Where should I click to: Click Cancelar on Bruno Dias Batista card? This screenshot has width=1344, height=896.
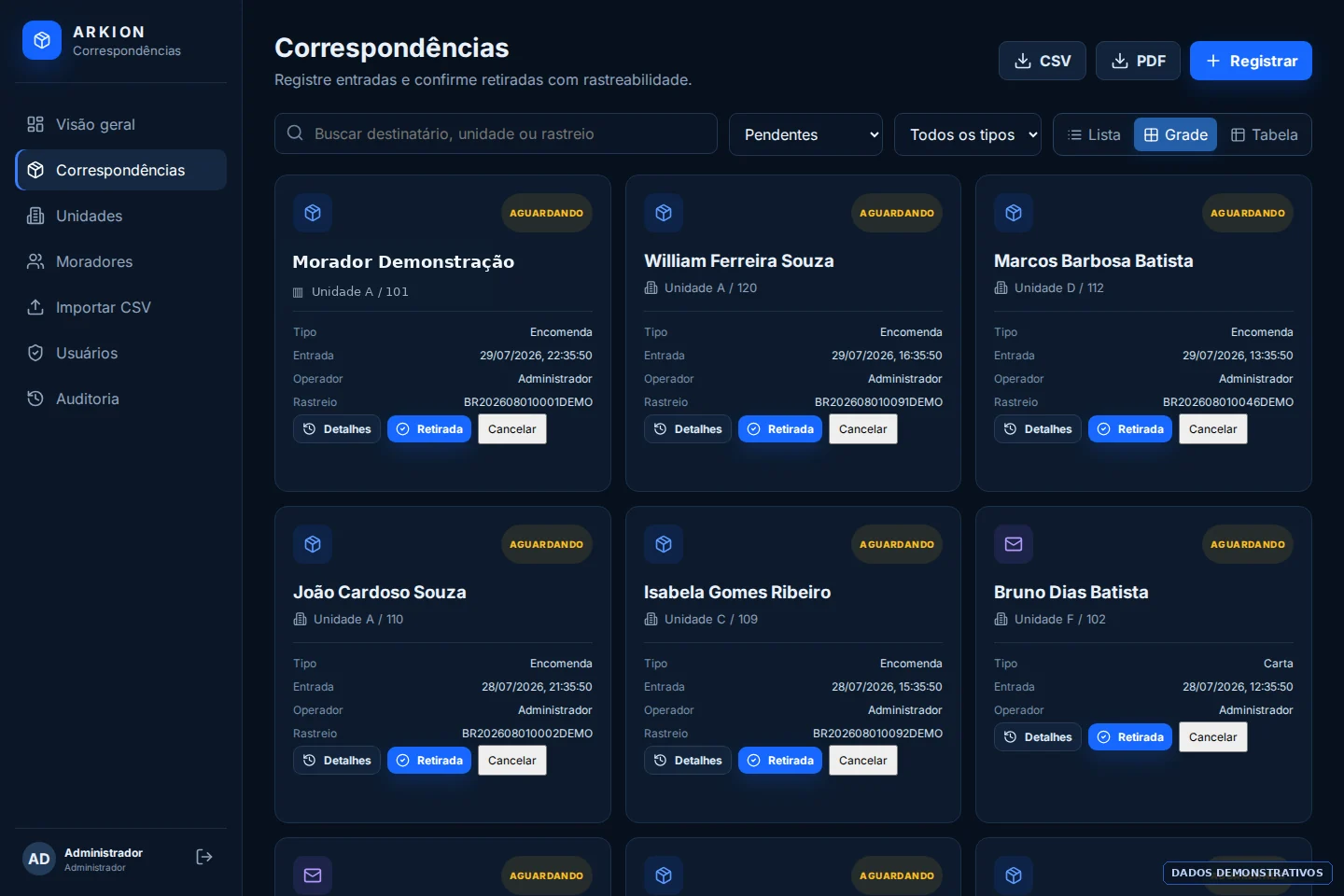[x=1213, y=737]
